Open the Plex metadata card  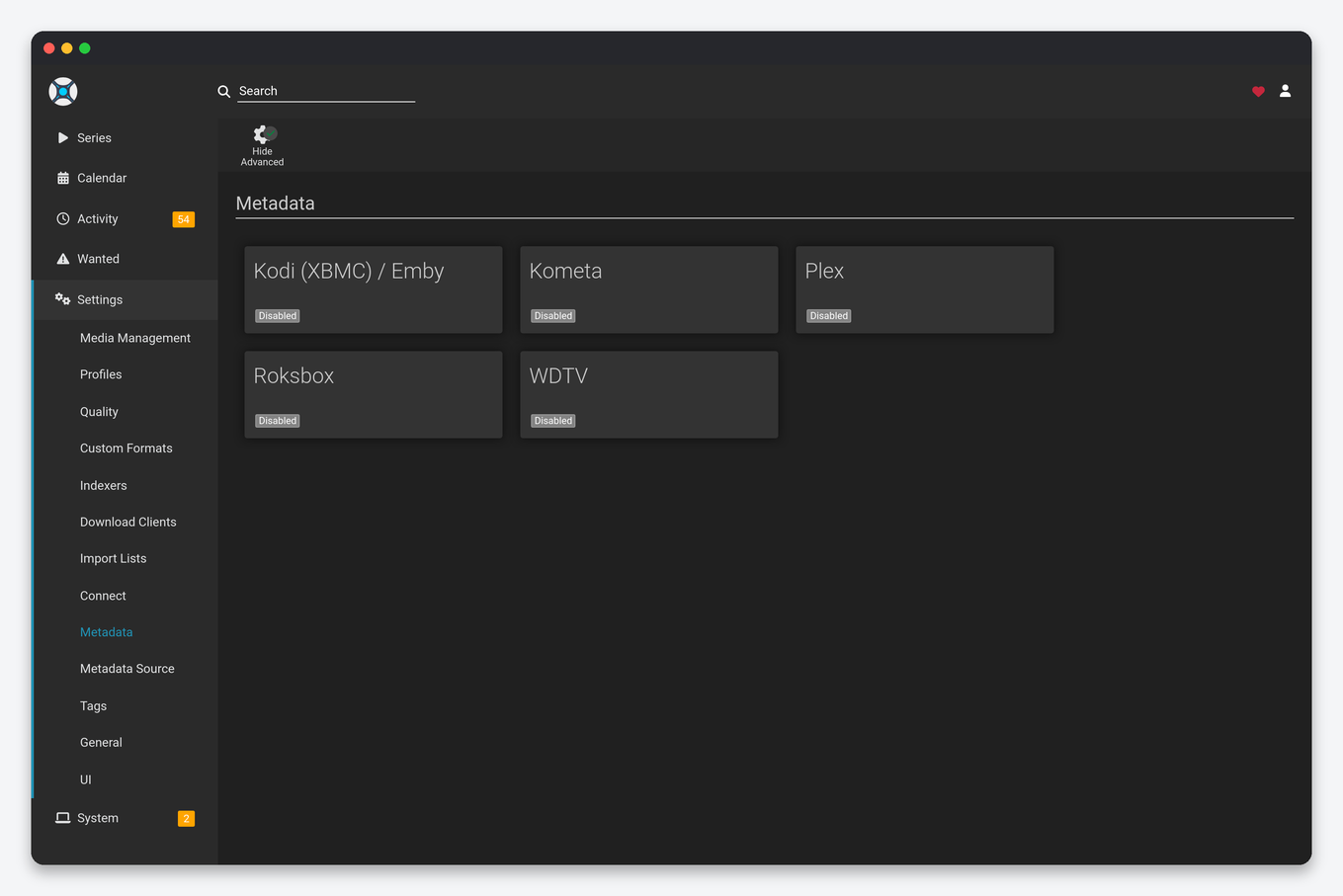pos(925,289)
